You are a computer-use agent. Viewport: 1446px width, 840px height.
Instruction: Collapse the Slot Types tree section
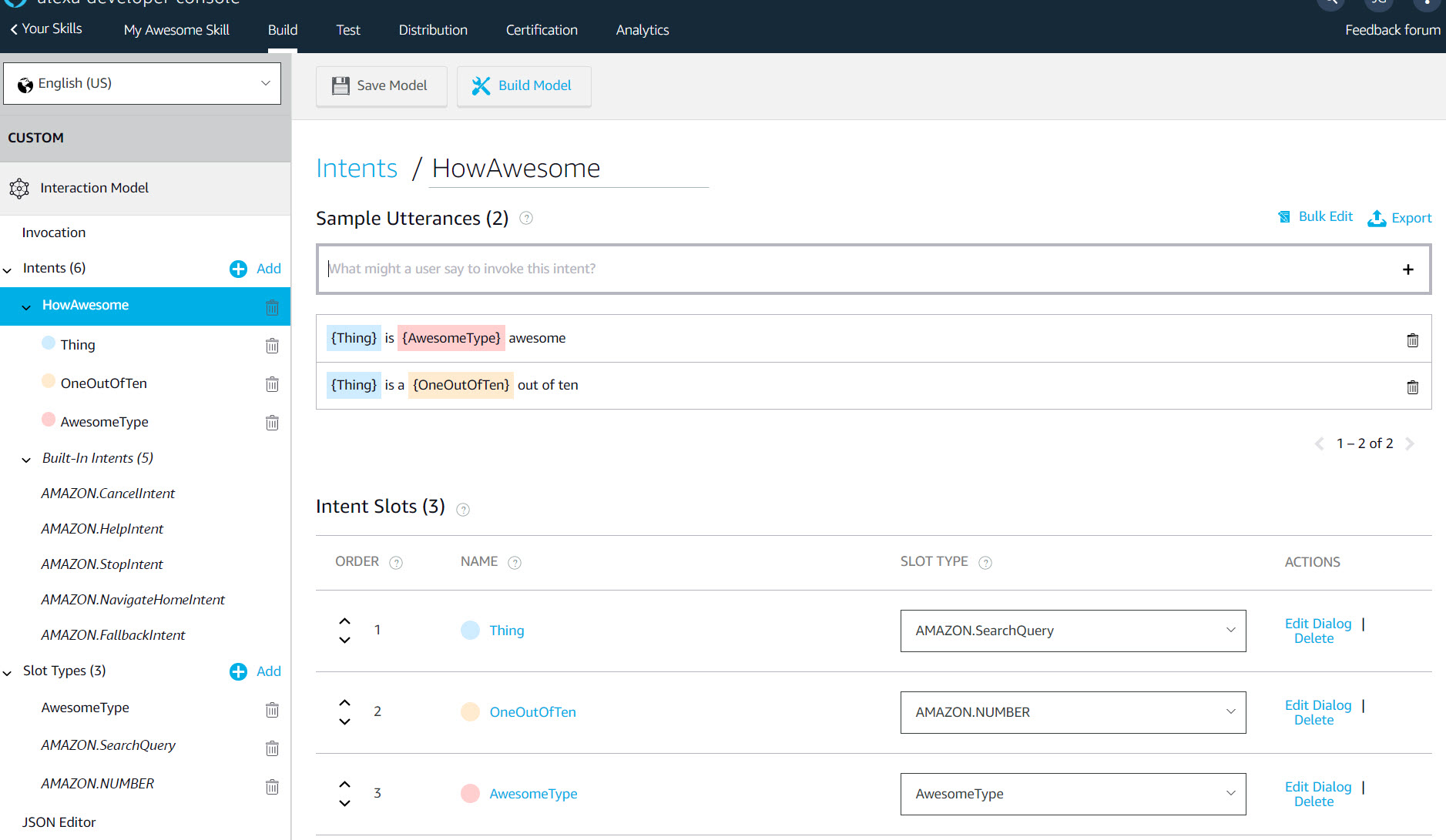pos(8,672)
